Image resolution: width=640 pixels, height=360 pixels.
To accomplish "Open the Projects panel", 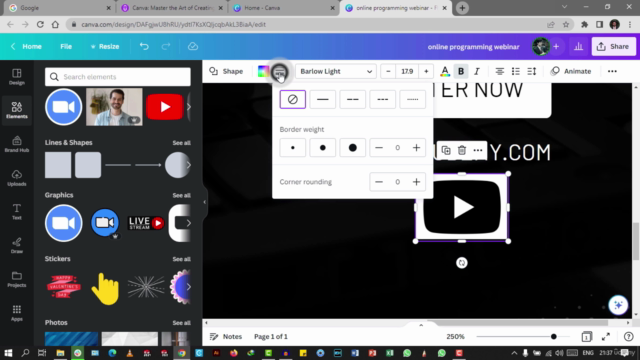I will tap(17, 279).
